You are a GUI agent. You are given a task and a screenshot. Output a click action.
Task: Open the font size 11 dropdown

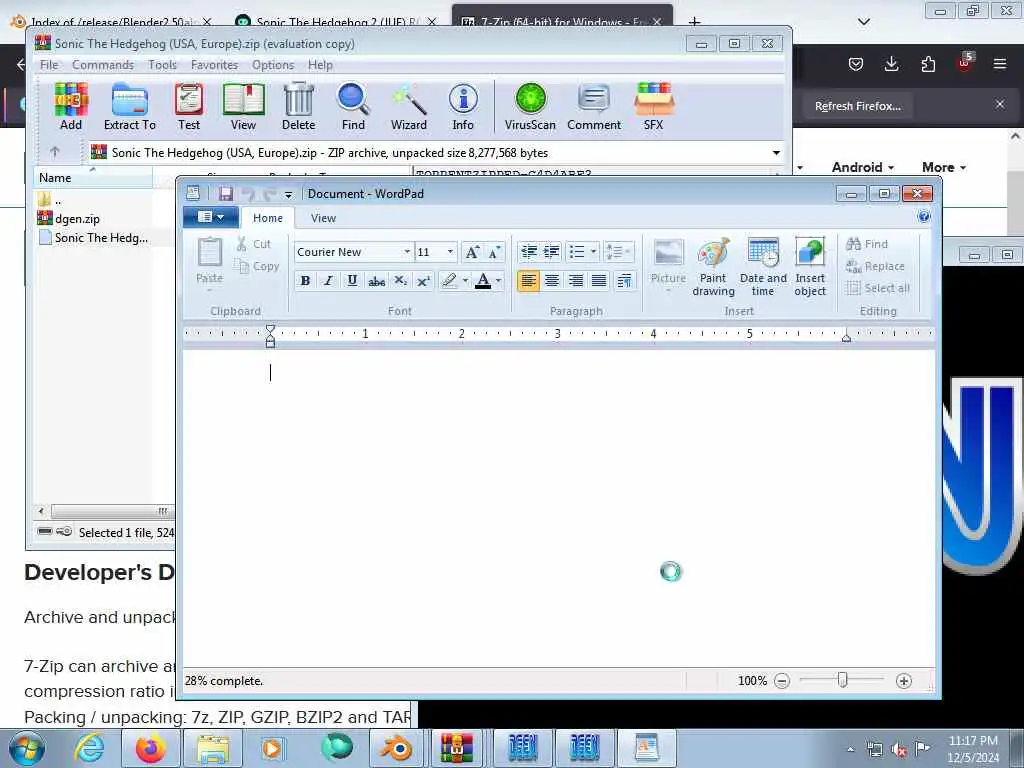click(x=450, y=252)
